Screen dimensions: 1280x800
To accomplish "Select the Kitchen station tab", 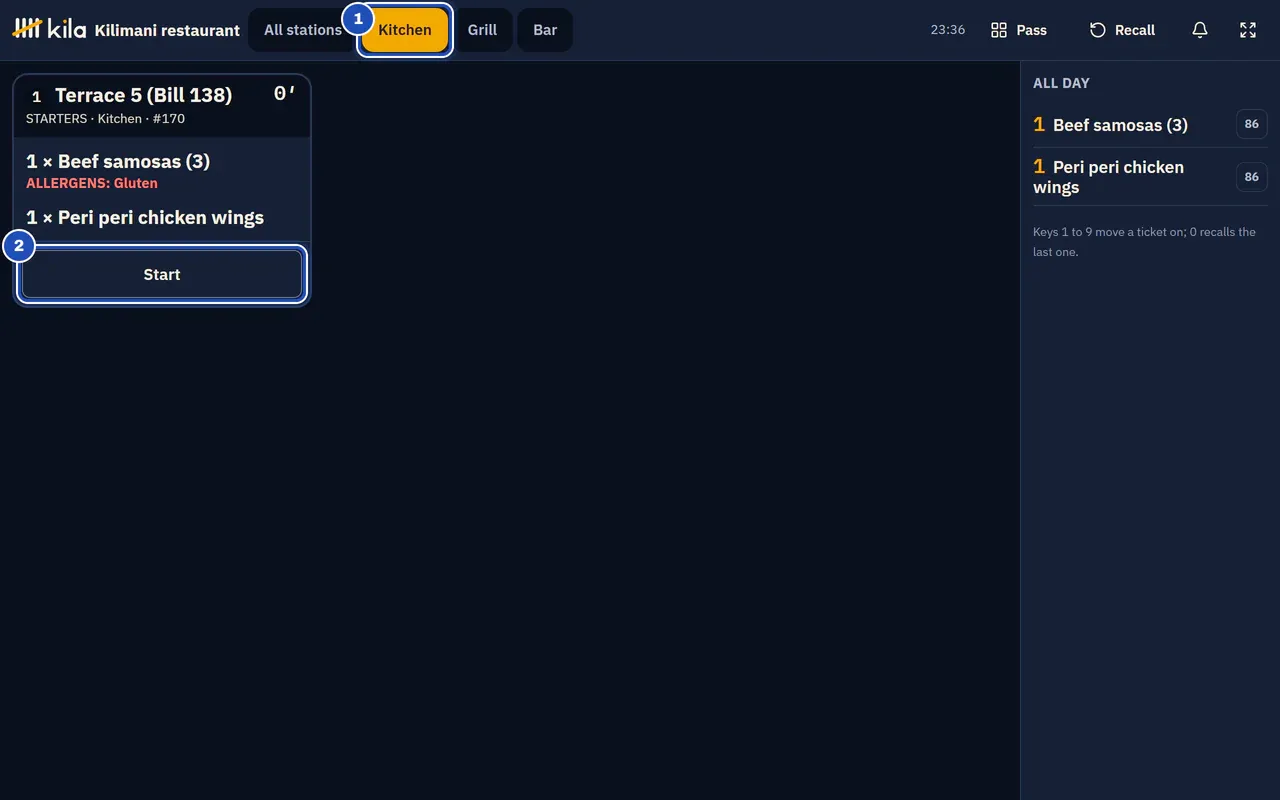I will tap(405, 30).
